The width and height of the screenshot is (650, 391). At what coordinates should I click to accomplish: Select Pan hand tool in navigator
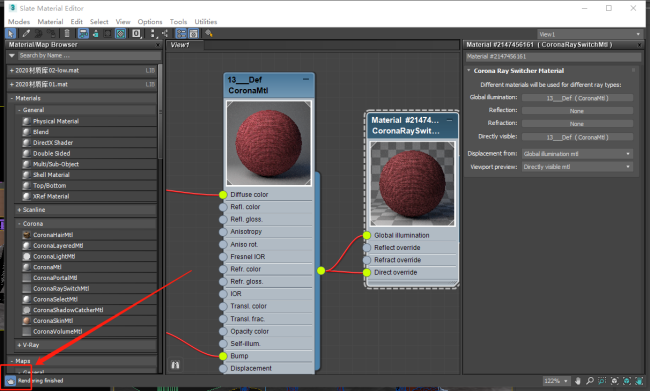point(578,381)
